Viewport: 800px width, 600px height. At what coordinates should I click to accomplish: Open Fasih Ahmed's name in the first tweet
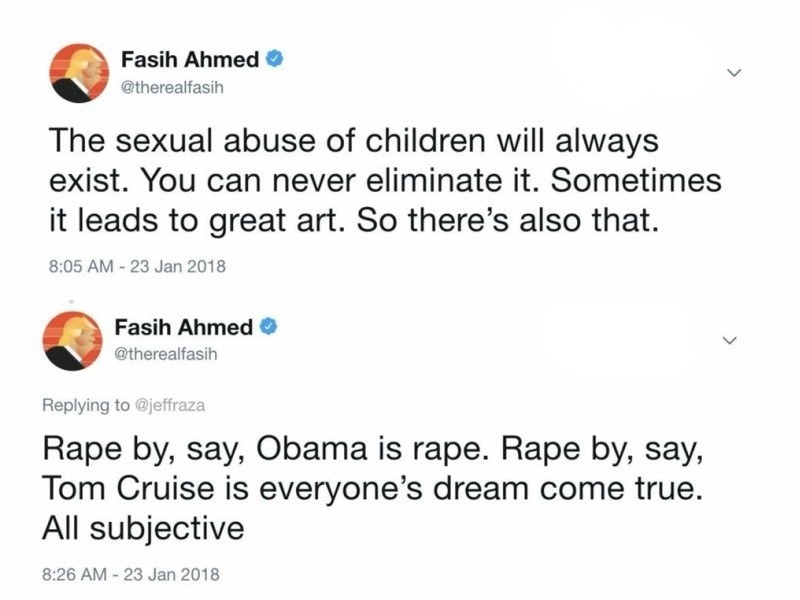point(190,60)
